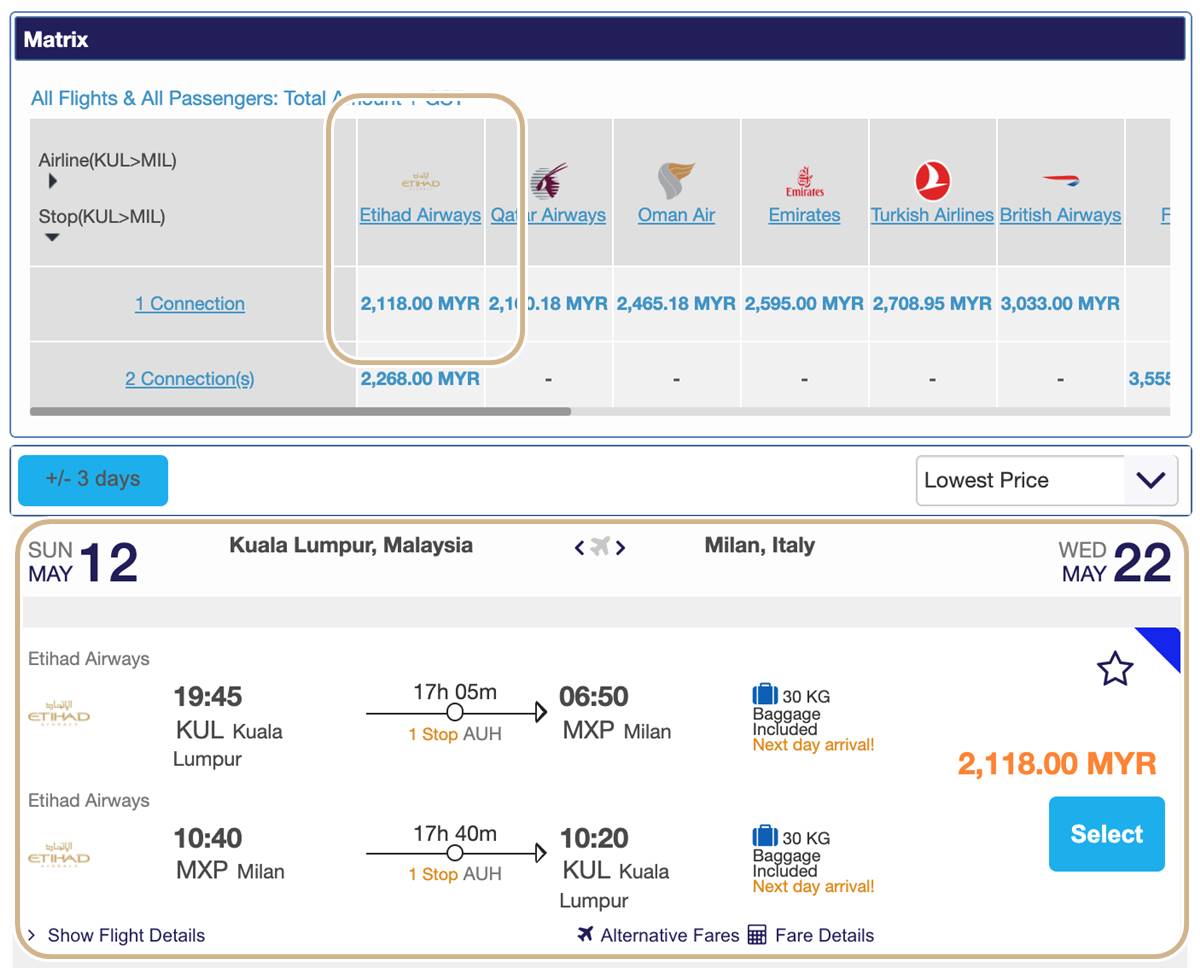Image resolution: width=1200 pixels, height=968 pixels.
Task: Click the 1 Stop AUH label on the outbound flight
Action: [455, 734]
